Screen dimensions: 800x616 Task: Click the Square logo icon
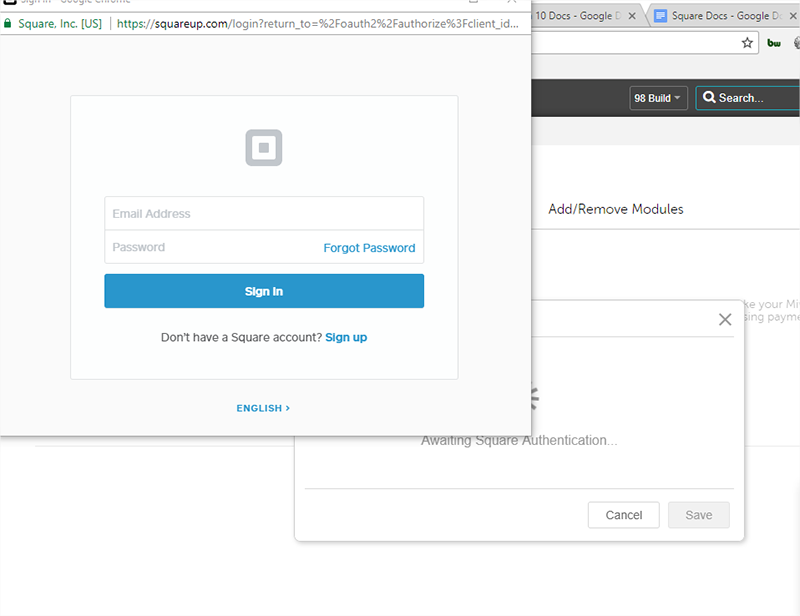(264, 147)
